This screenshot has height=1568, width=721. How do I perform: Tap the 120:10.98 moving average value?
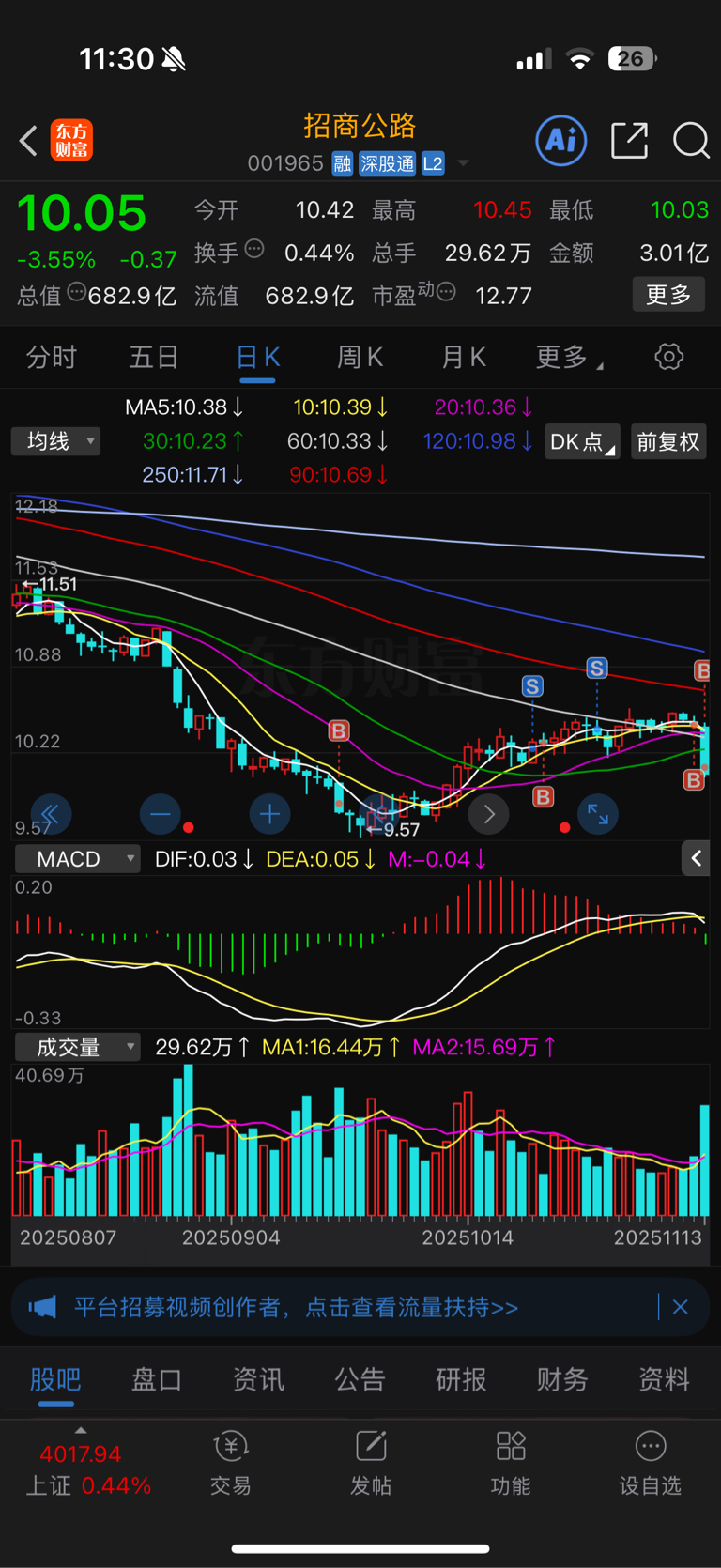pos(478,441)
